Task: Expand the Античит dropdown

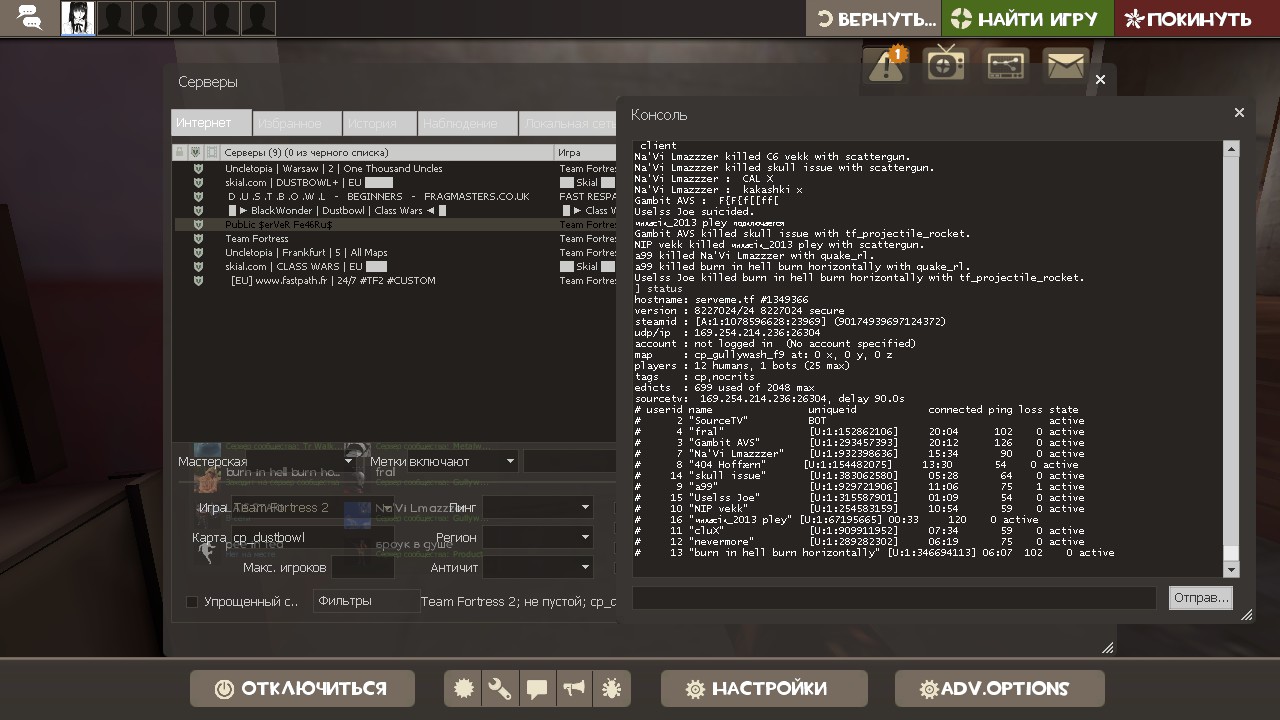Action: 538,567
